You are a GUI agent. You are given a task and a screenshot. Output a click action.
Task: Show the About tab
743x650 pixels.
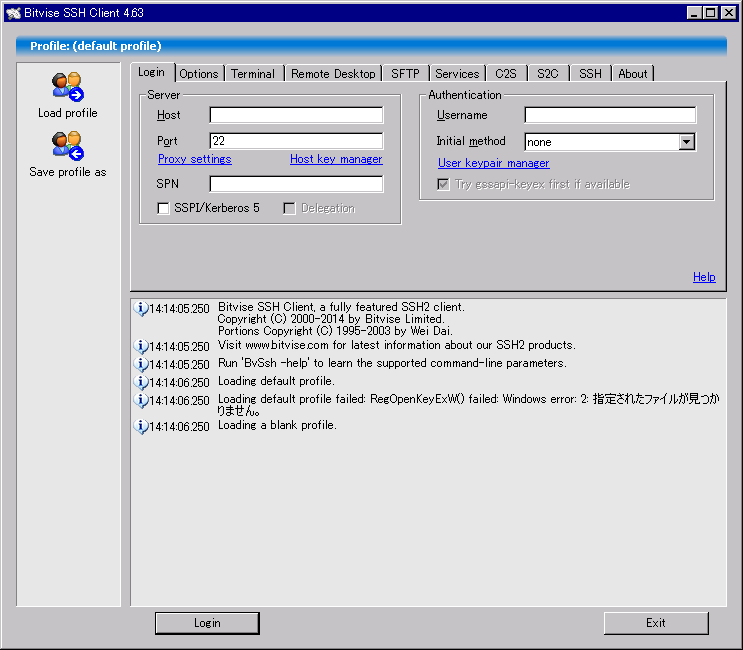point(633,74)
